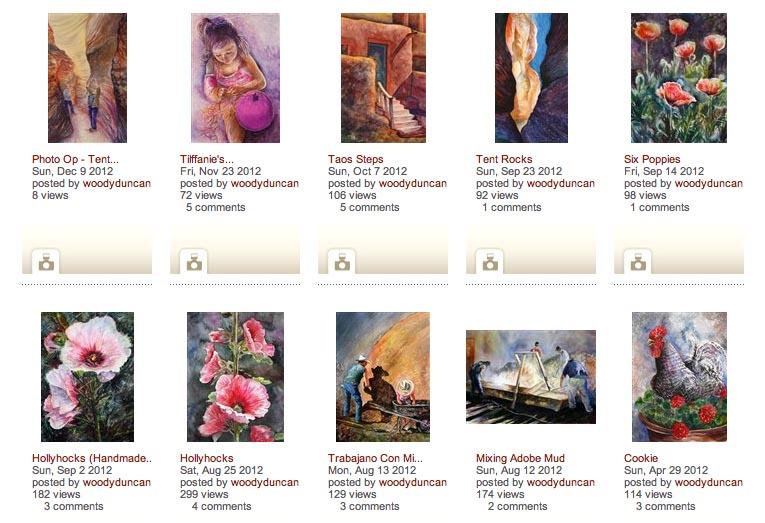Viewport: 765px width, 523px height.
Task: Click woodyduncan author link under Hollyhocks
Action: point(264,483)
